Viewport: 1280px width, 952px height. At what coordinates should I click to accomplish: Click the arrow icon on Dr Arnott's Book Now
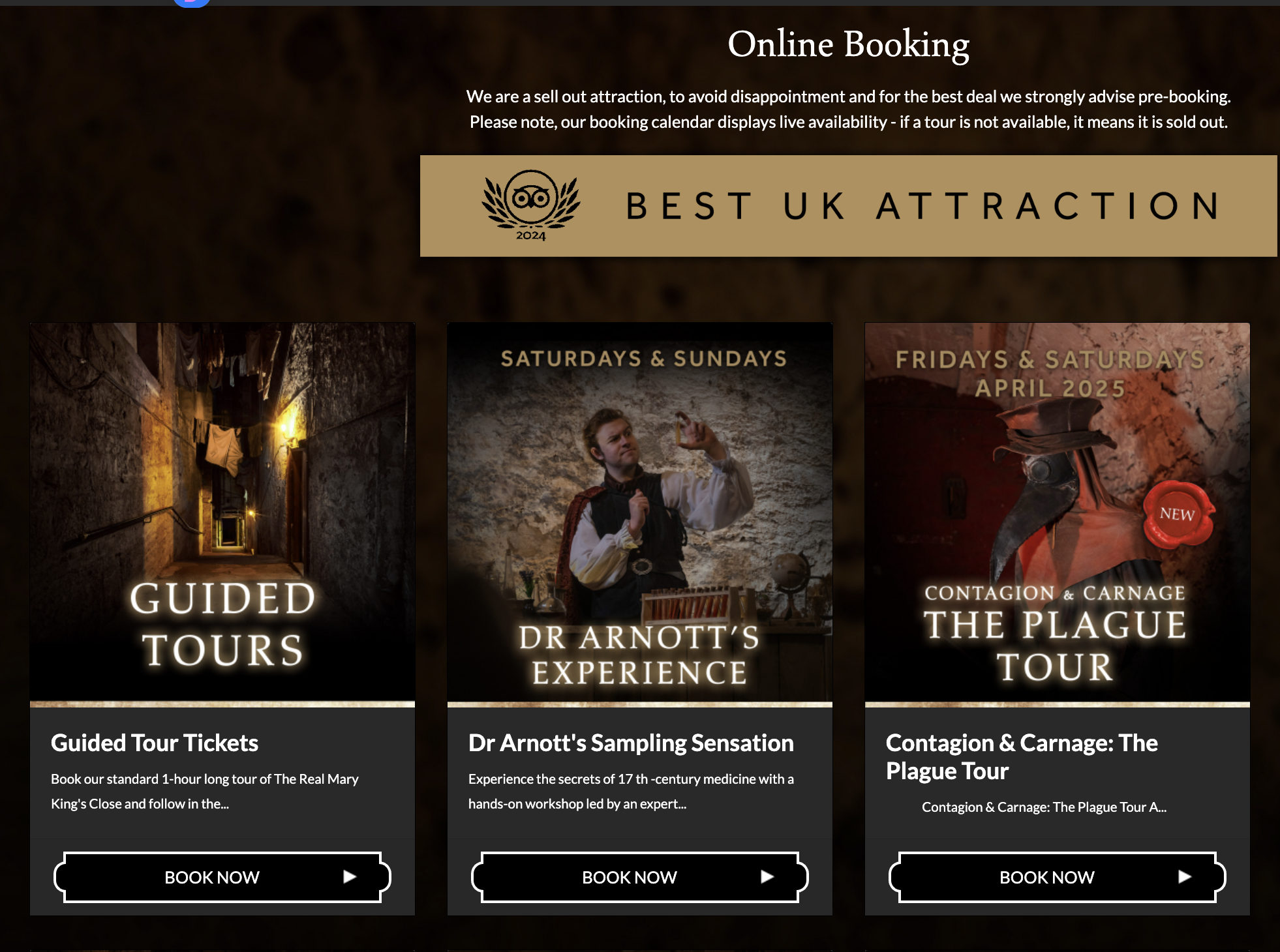[767, 877]
